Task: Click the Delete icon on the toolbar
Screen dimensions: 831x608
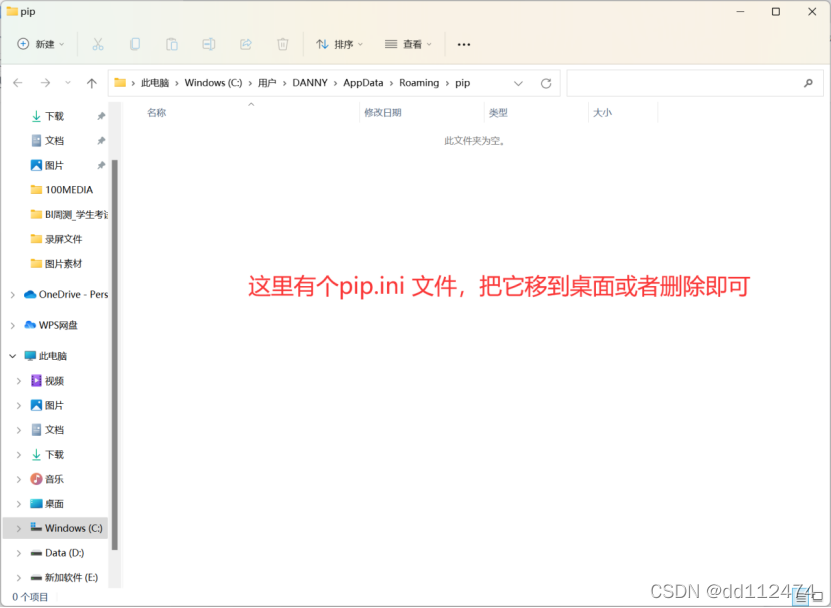Action: pos(283,44)
